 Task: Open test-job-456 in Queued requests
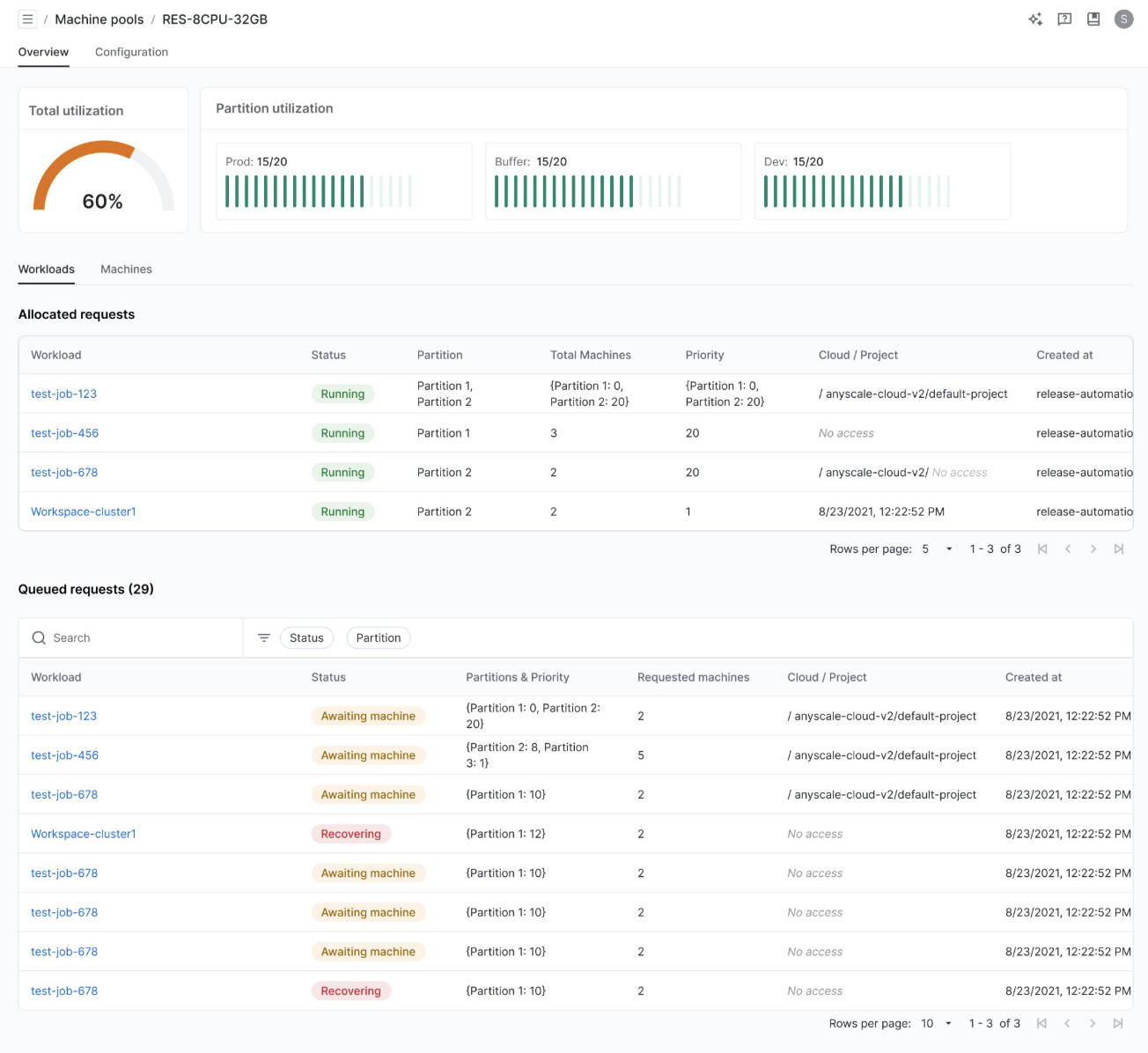[64, 755]
